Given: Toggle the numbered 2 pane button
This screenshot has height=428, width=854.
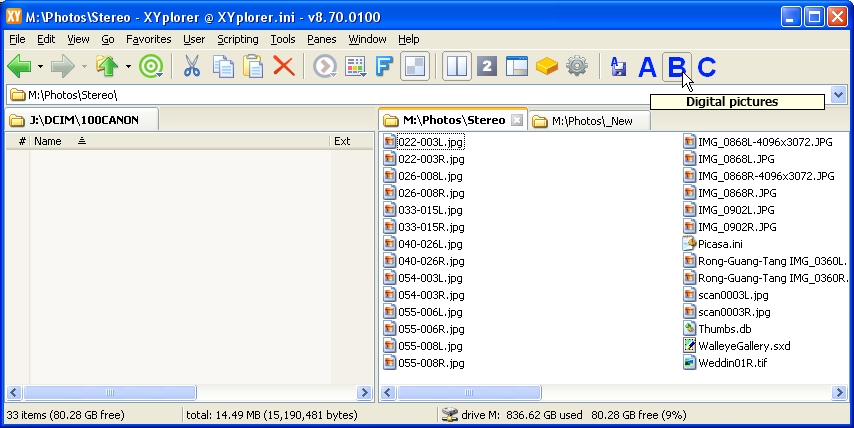Looking at the screenshot, I should pos(487,67).
